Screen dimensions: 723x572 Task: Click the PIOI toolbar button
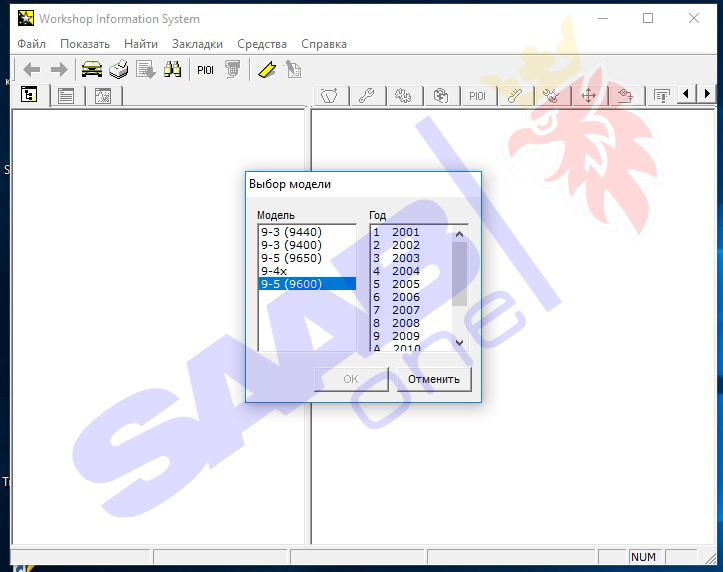[x=205, y=69]
